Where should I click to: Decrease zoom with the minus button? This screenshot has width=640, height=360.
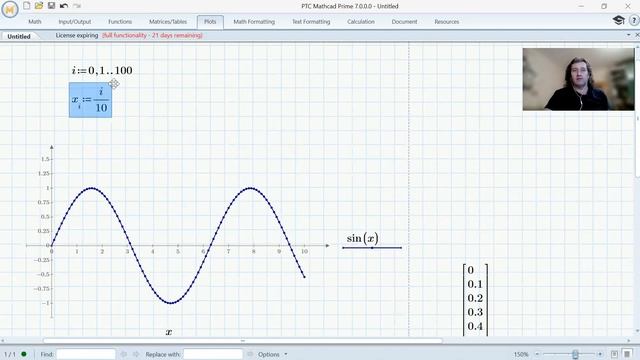[x=537, y=354]
